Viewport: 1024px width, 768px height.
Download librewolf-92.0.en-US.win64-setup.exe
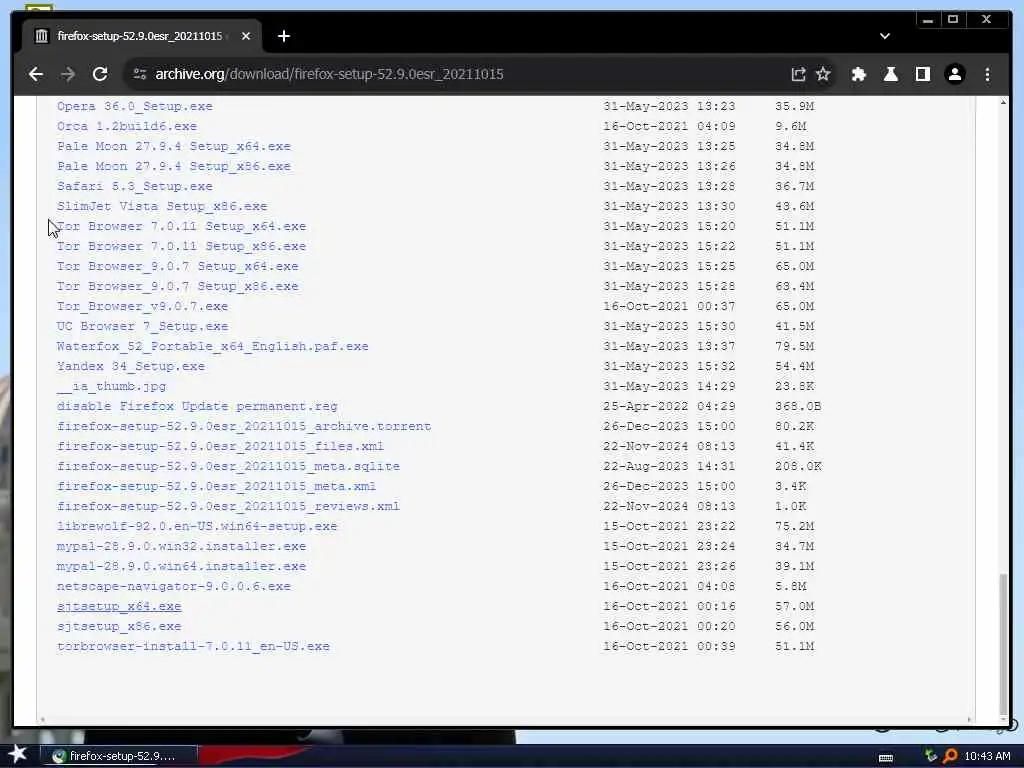[197, 526]
